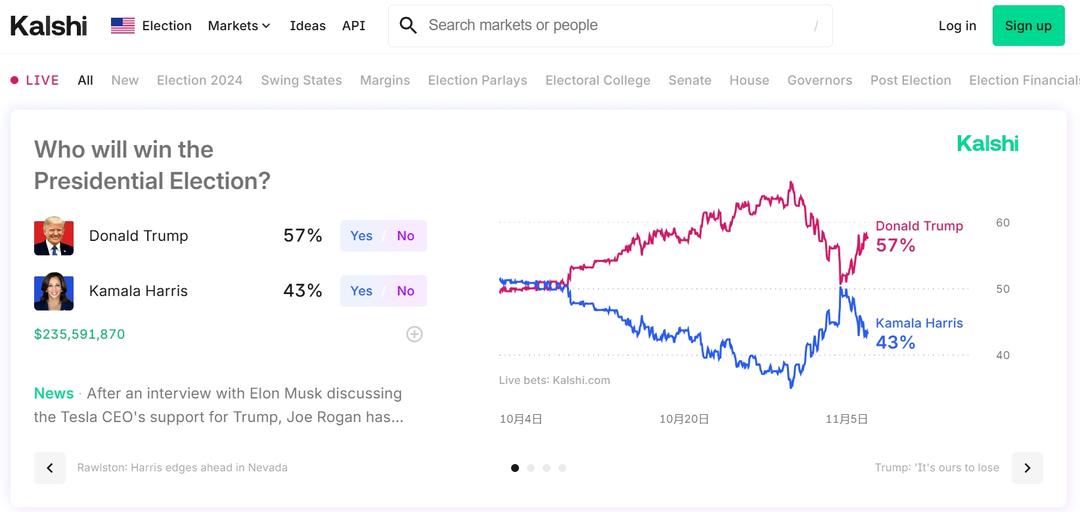Select No for Kamala Harris

(405, 291)
